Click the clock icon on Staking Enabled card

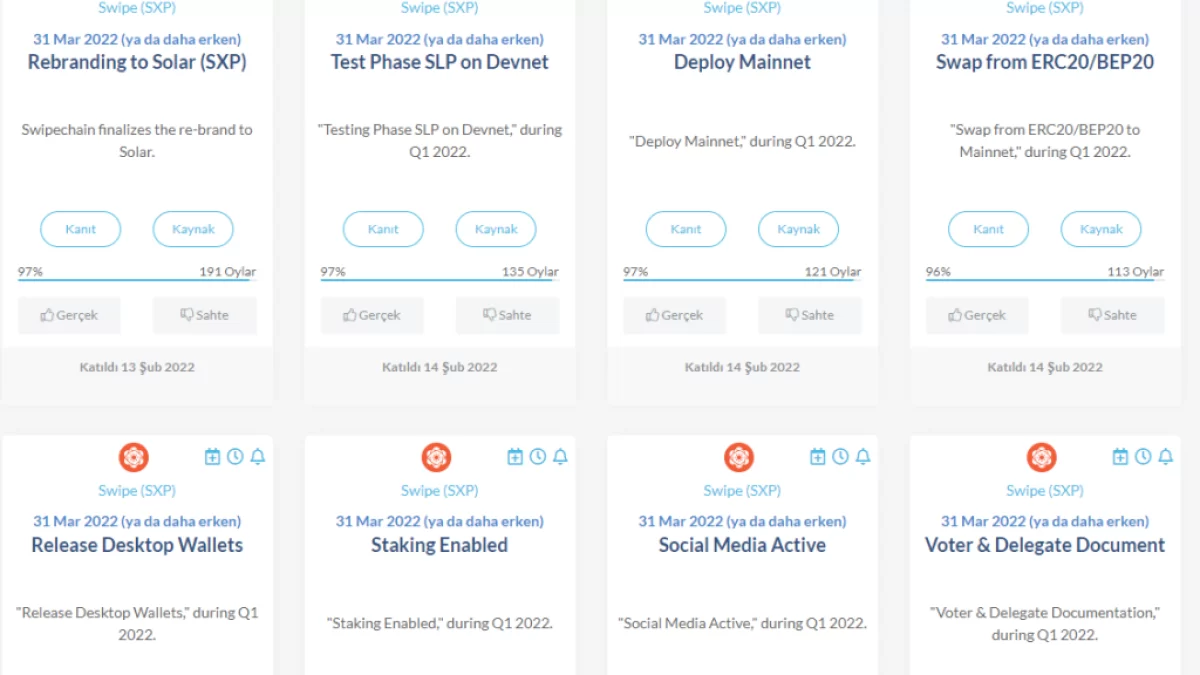pos(538,457)
